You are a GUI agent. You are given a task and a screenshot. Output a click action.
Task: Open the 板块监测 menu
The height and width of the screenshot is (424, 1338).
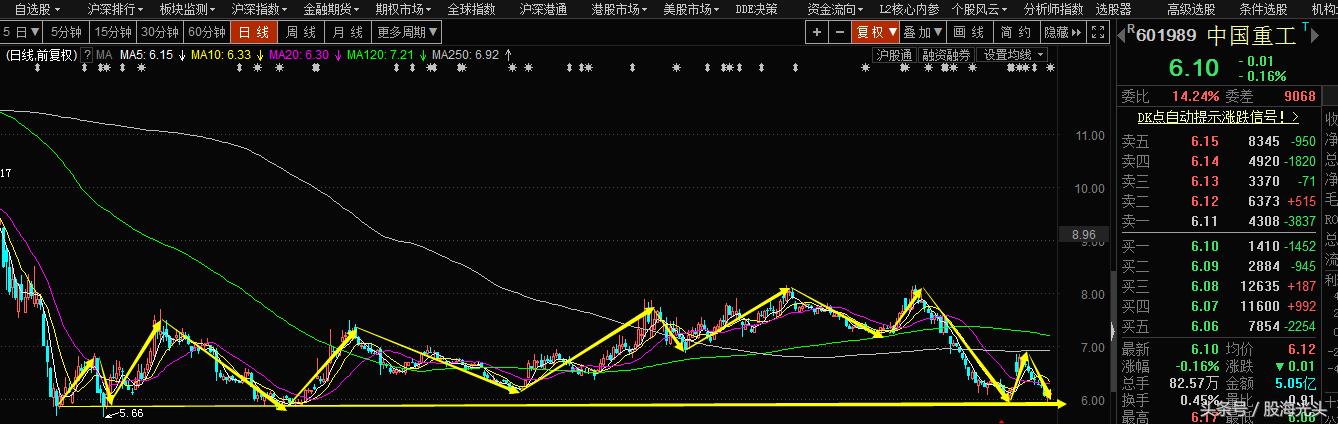(187, 9)
